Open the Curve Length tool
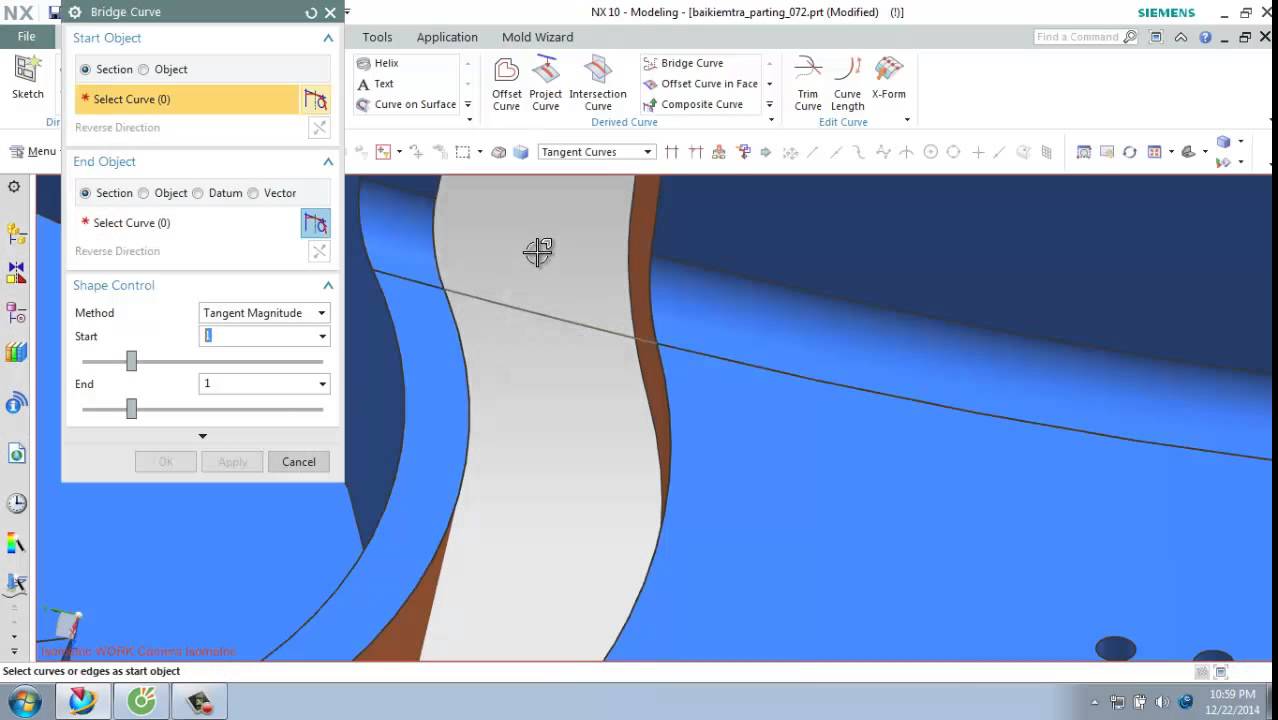The height and width of the screenshot is (720, 1278). point(847,84)
